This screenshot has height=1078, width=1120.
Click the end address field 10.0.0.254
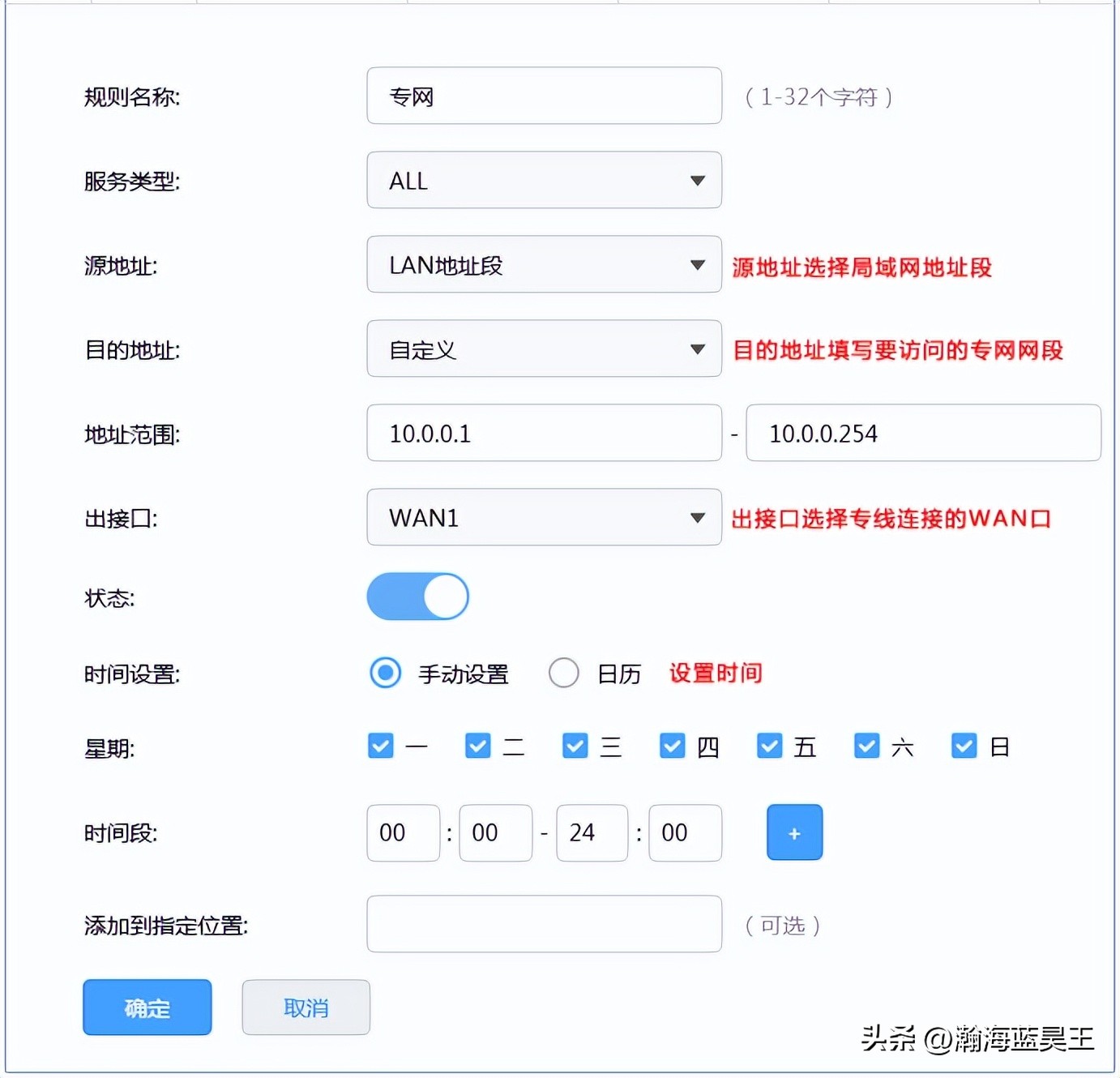click(x=922, y=433)
